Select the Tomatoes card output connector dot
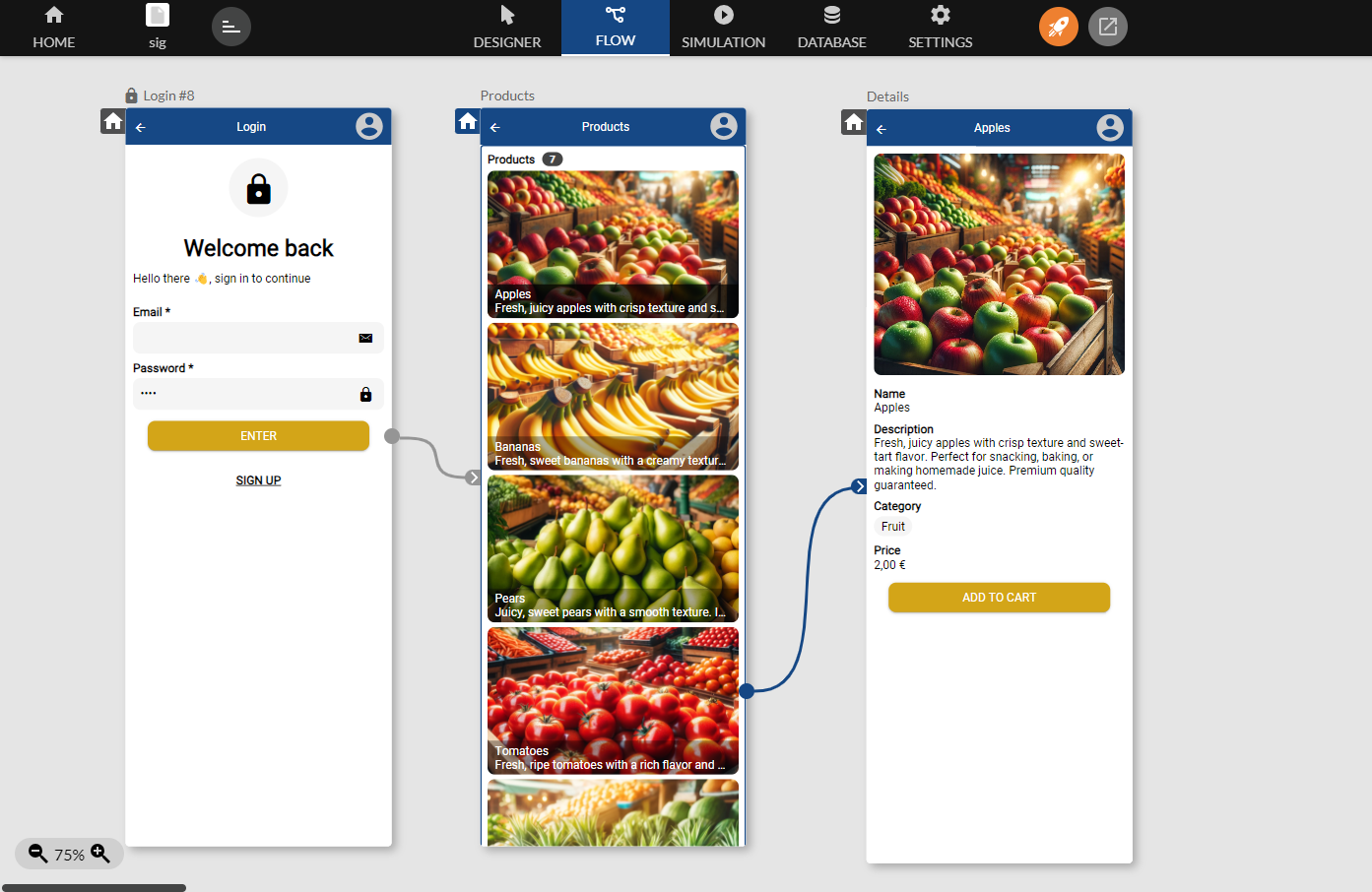 pyautogui.click(x=747, y=691)
